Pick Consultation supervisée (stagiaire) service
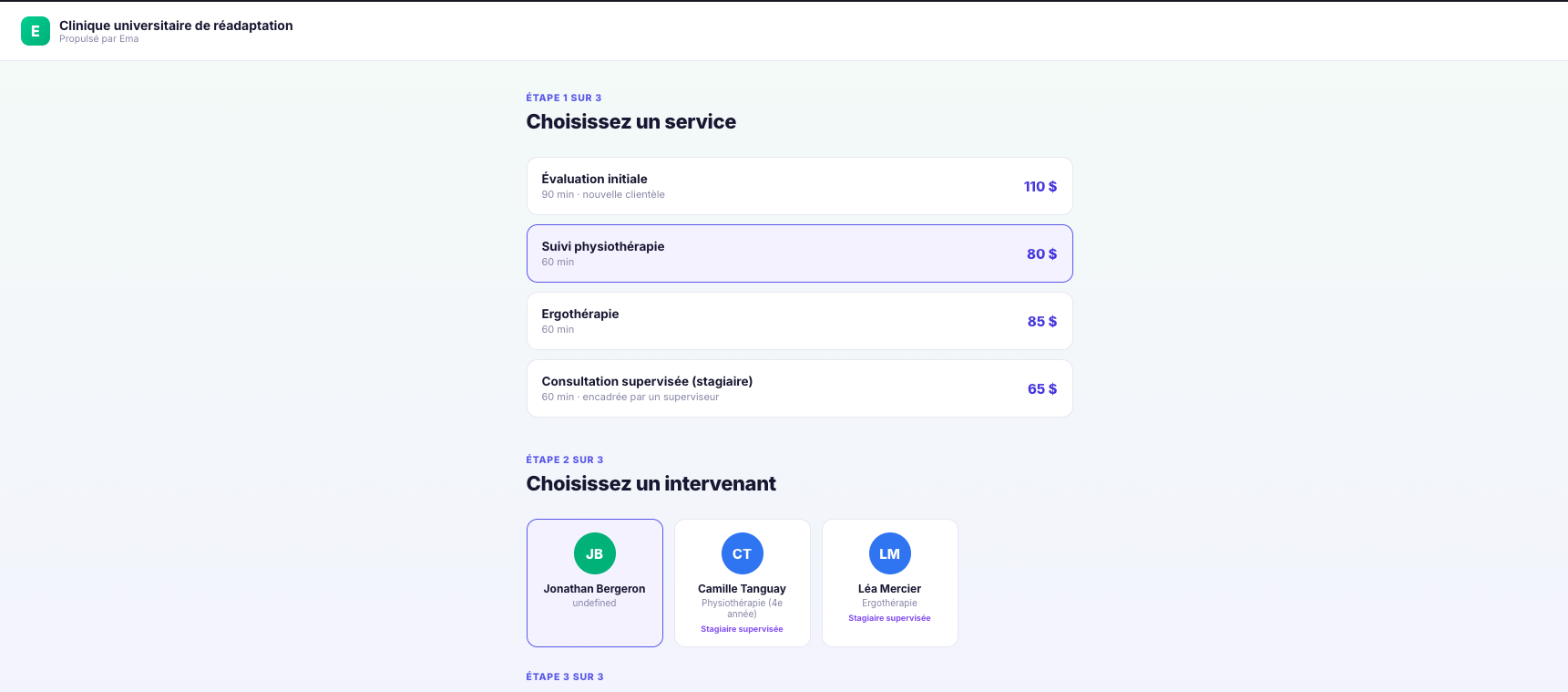Image resolution: width=1568 pixels, height=692 pixels. (800, 388)
